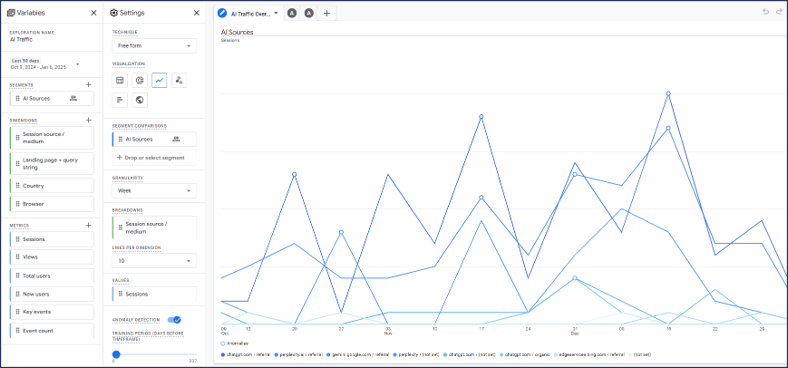Open the Technique dropdown showing Free form
This screenshot has height=368, width=788.
[154, 46]
